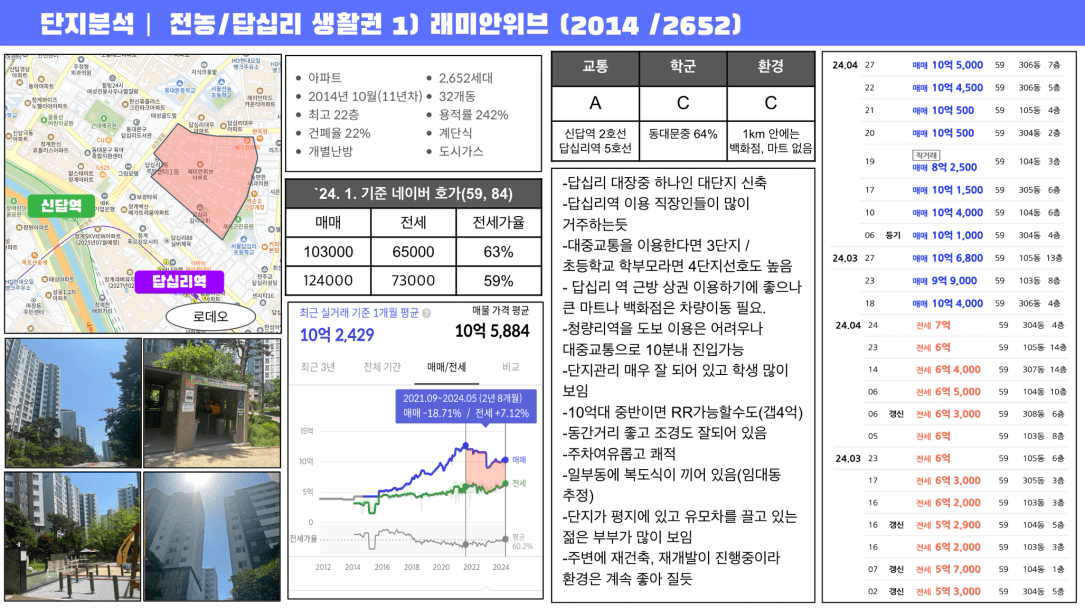Image resolution: width=1085 pixels, height=609 pixels.
Task: Switch to the 최근 3년 tab
Action: tap(318, 367)
